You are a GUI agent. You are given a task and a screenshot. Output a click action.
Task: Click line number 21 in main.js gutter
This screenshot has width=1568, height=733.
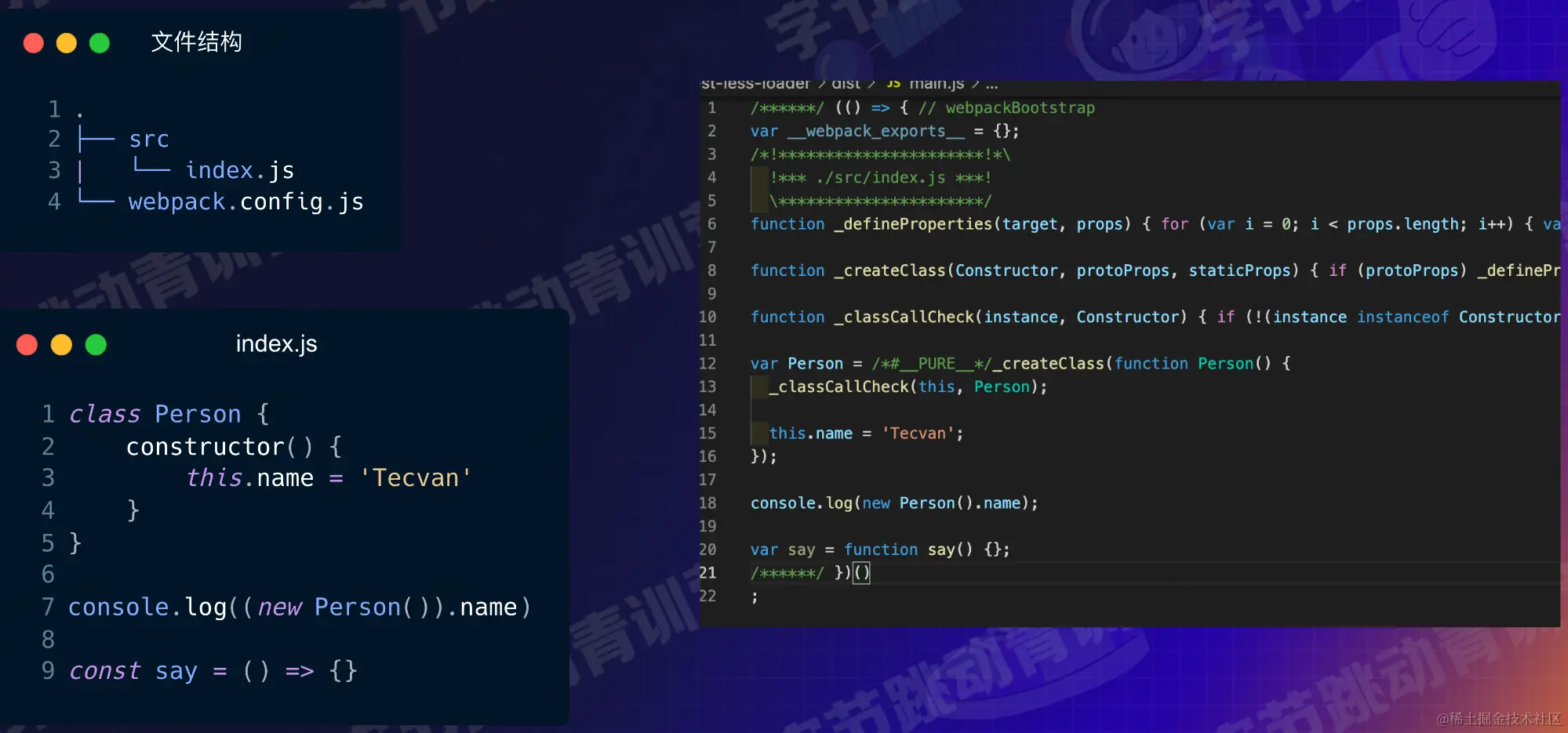tap(708, 573)
